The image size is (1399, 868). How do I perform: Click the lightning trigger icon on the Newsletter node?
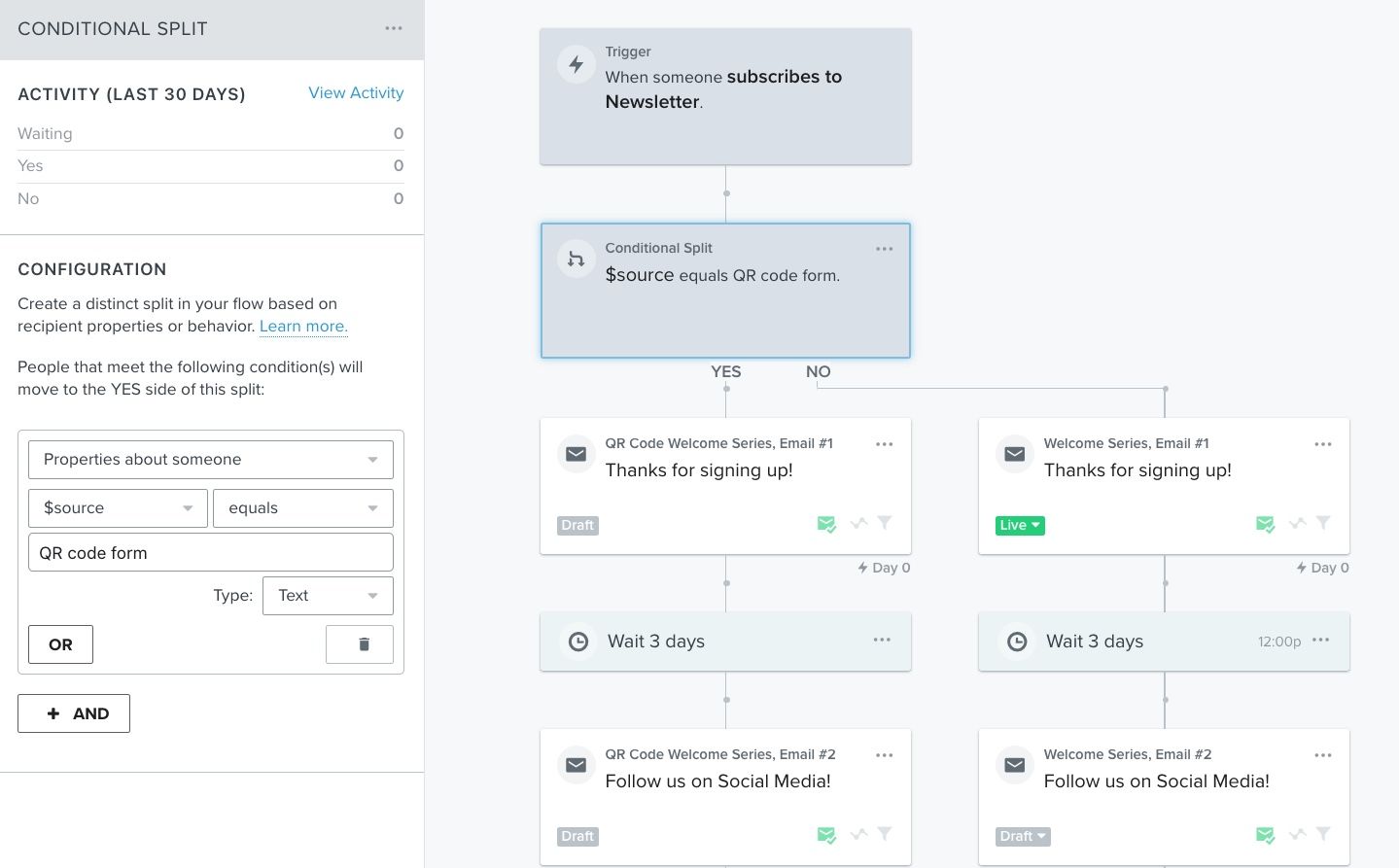(577, 64)
